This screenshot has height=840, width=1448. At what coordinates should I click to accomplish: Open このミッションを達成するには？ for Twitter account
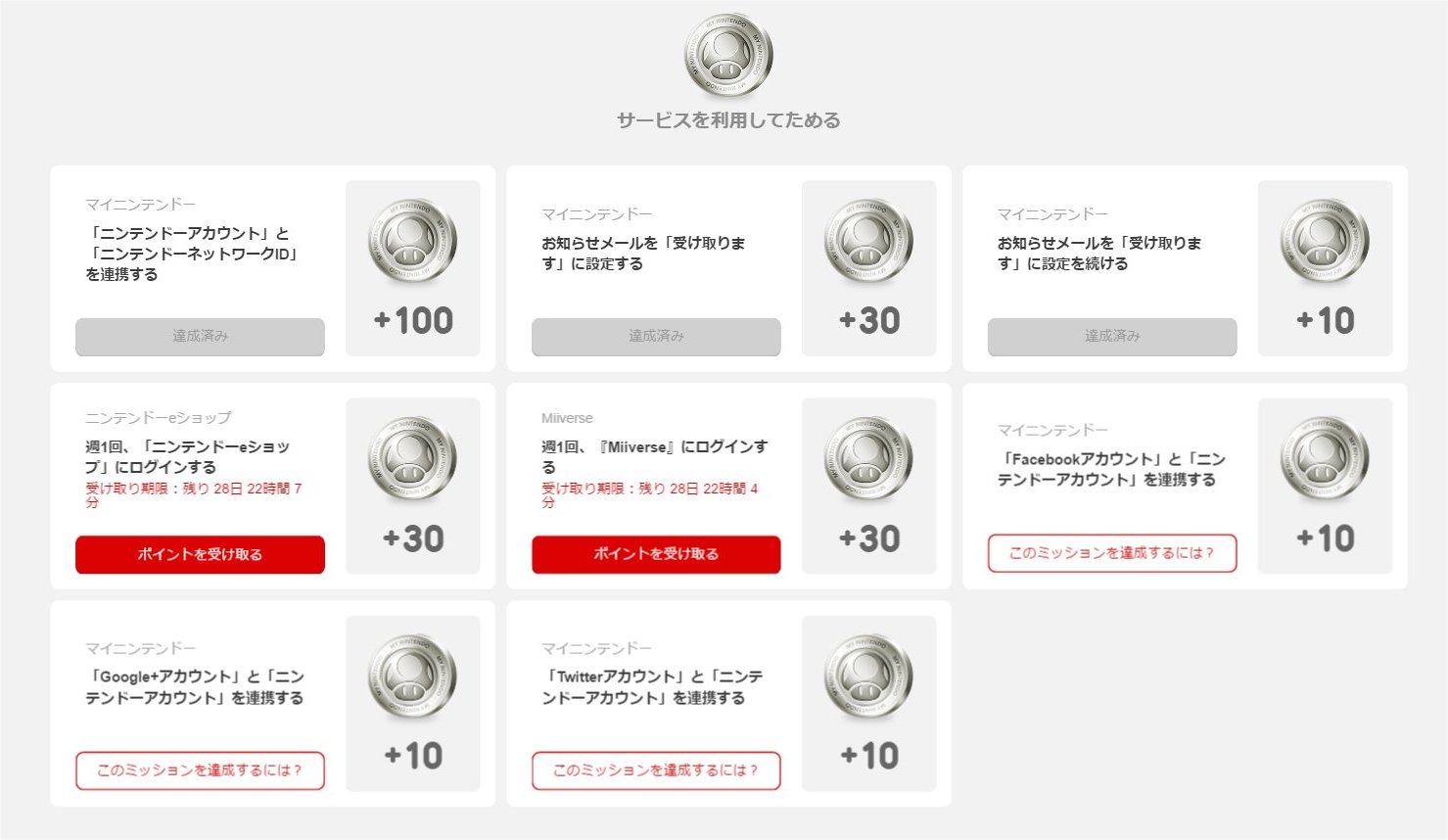click(656, 770)
